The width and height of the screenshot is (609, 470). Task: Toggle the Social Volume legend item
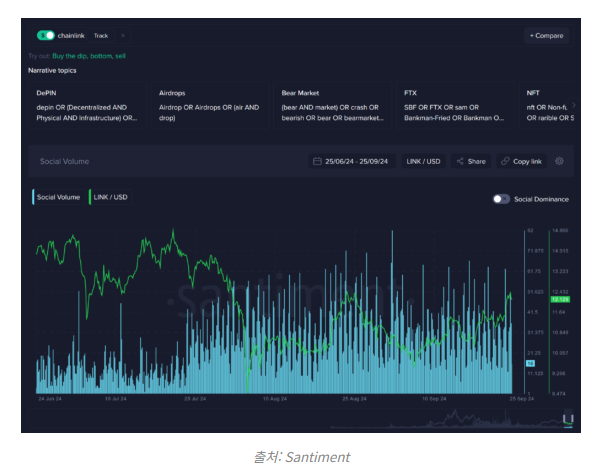[x=57, y=197]
